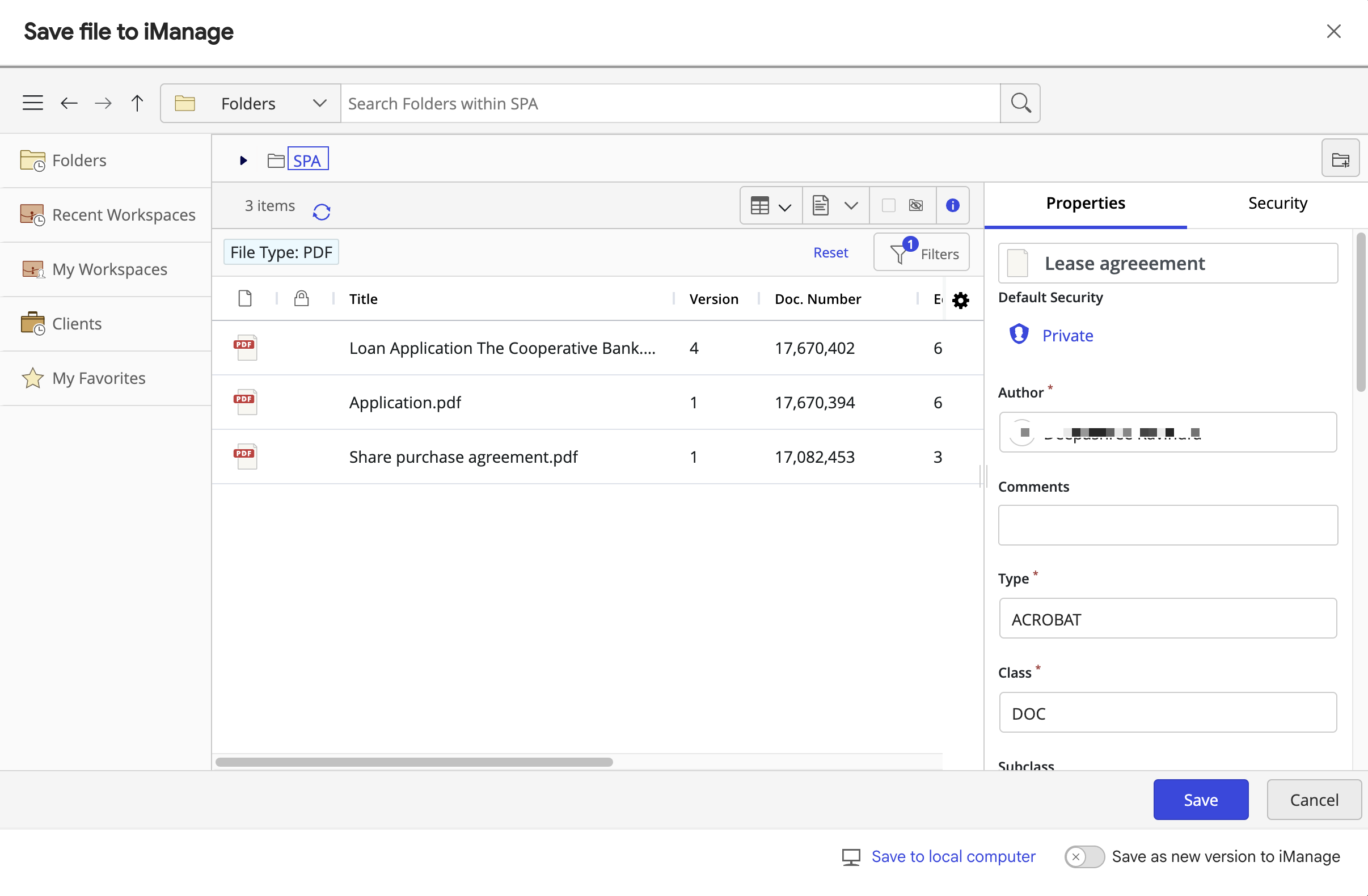This screenshot has height=896, width=1368.
Task: Go back using the left arrow
Action: pyautogui.click(x=69, y=103)
